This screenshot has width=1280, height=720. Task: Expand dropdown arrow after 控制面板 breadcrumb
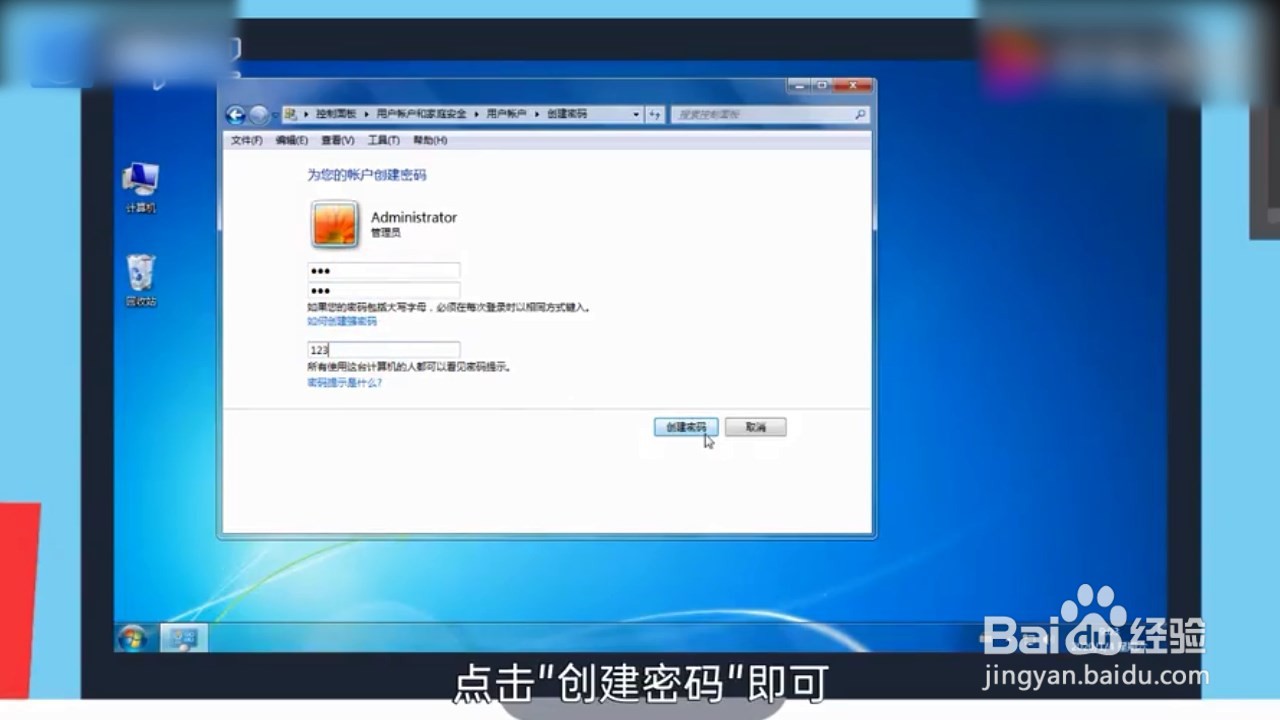click(366, 115)
